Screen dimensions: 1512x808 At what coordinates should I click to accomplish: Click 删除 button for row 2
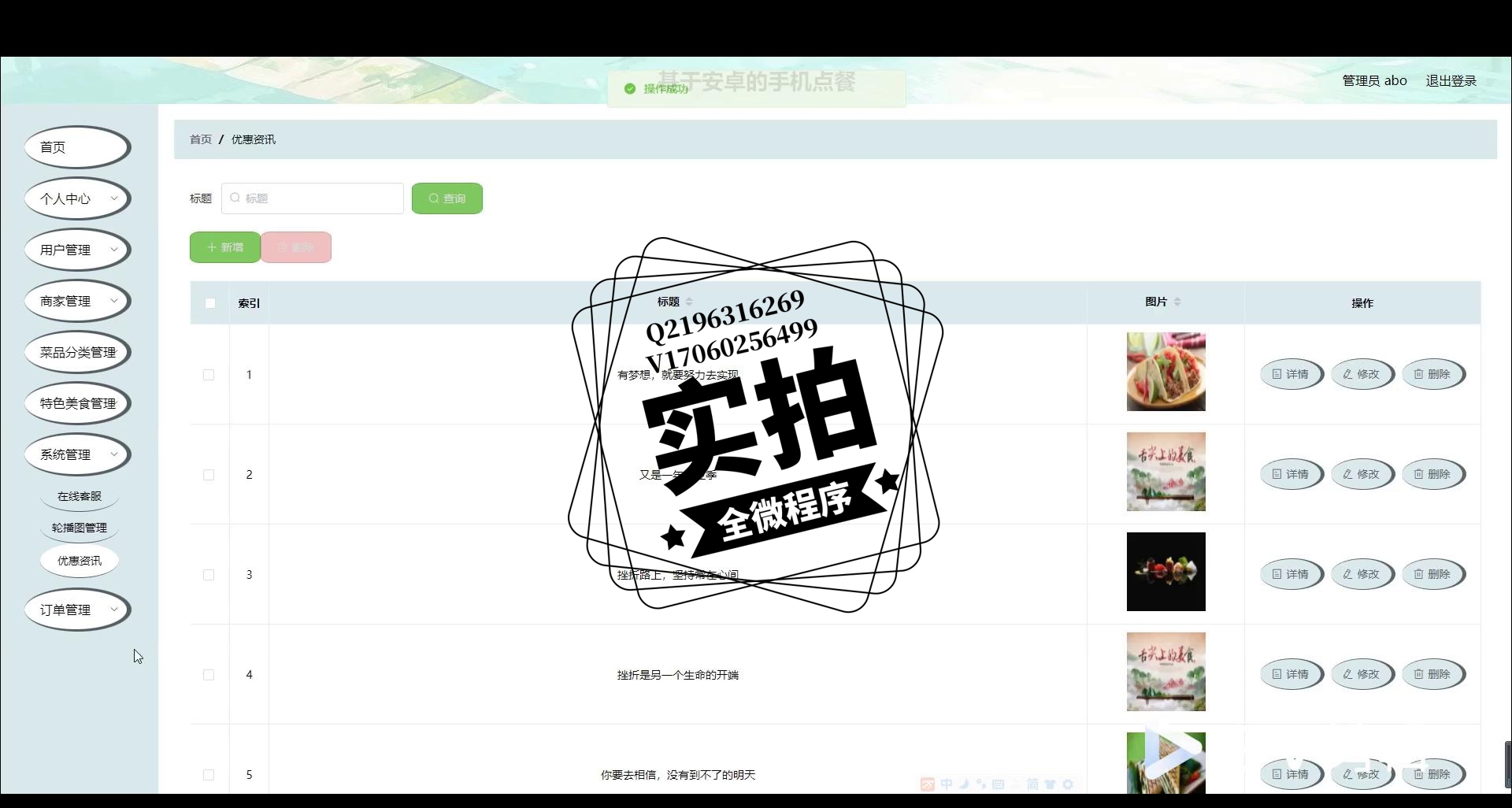[x=1433, y=475]
